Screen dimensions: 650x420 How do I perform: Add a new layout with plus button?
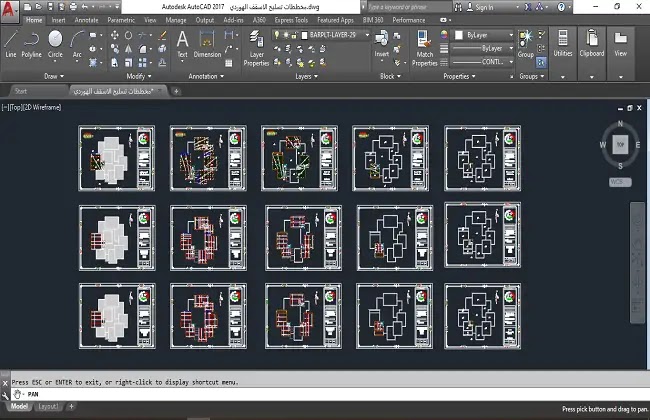pos(71,406)
